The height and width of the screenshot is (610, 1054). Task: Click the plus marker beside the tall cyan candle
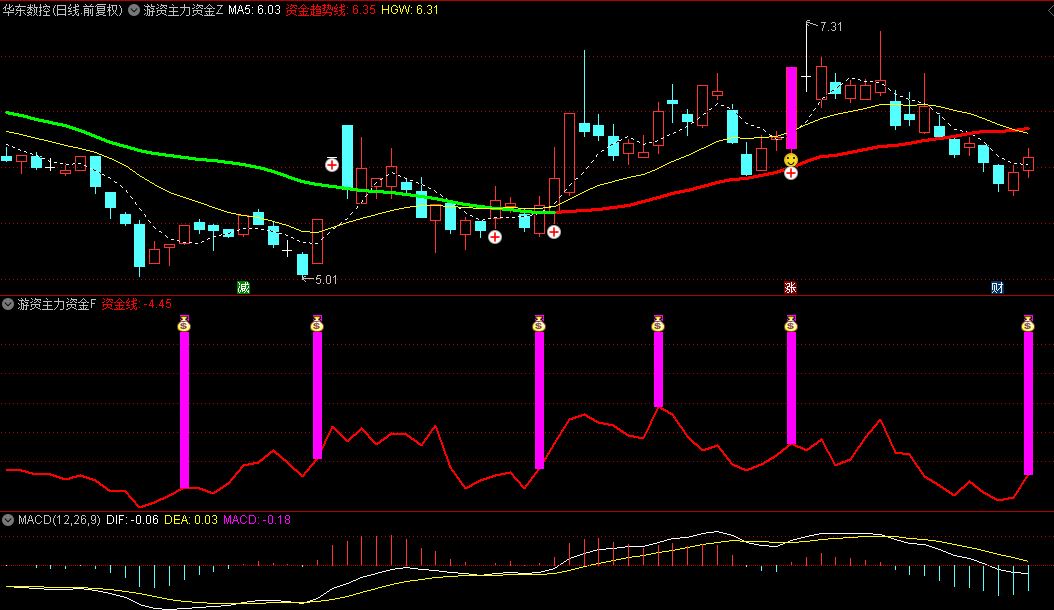coord(332,165)
